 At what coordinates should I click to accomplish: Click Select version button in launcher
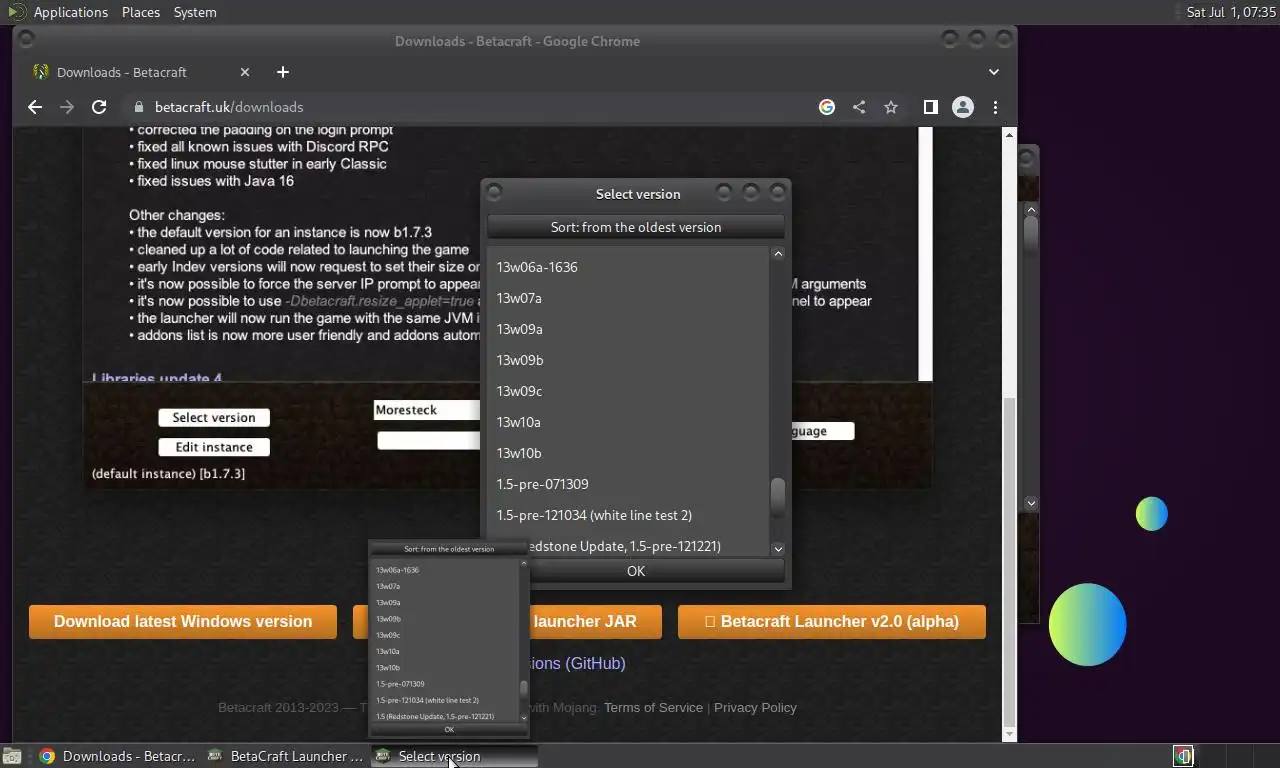click(x=214, y=417)
